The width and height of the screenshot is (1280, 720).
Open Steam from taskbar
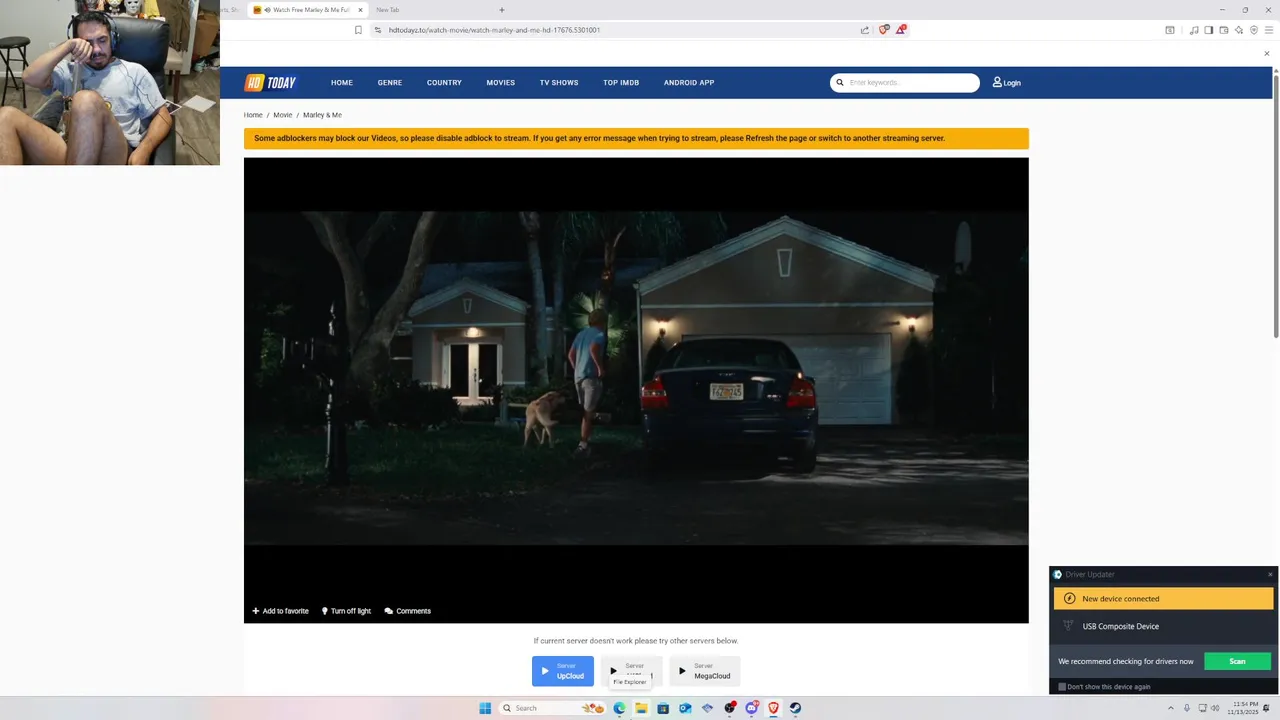[795, 708]
